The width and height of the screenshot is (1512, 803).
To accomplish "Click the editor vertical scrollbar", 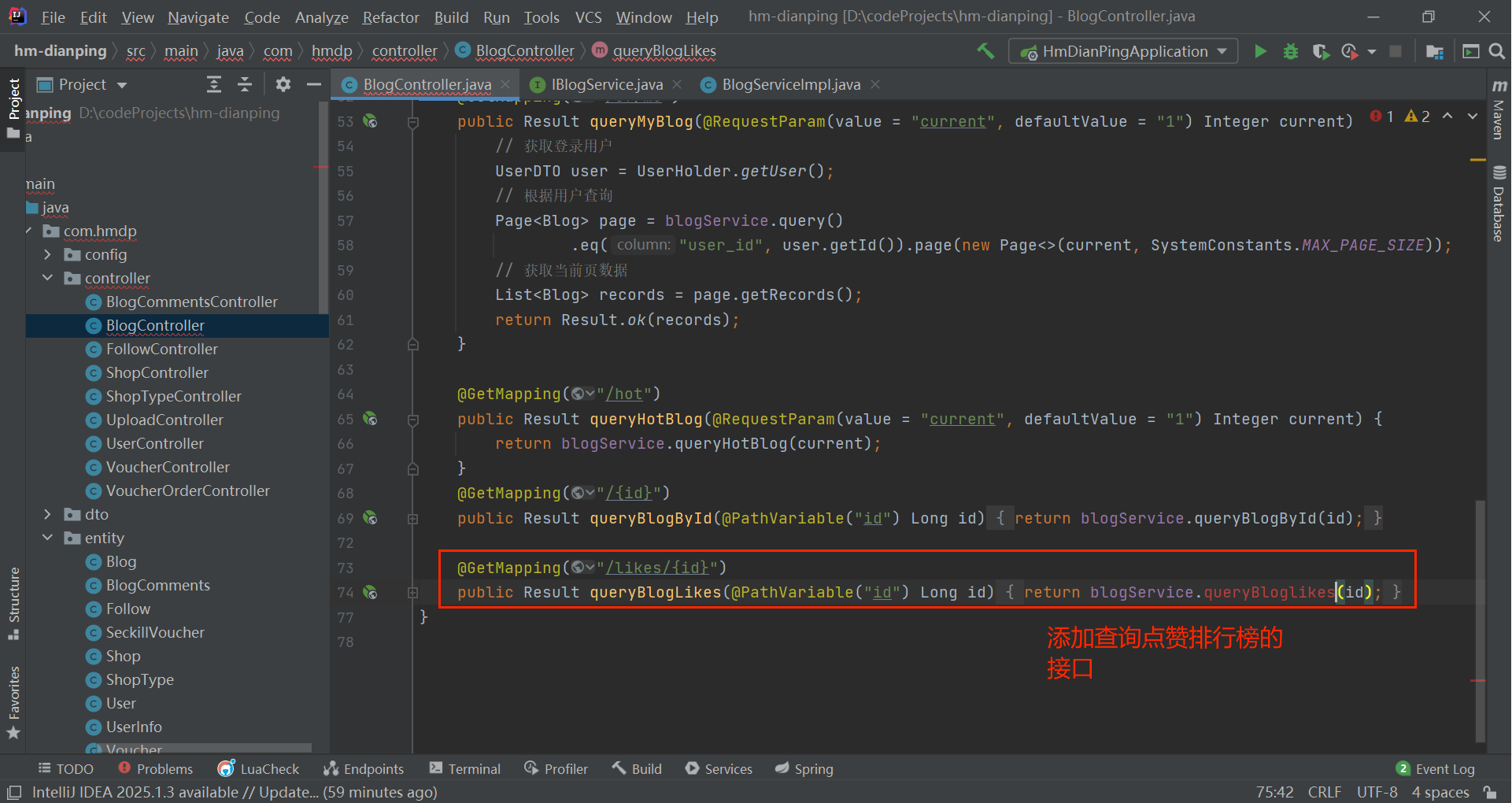I will coord(1481,622).
